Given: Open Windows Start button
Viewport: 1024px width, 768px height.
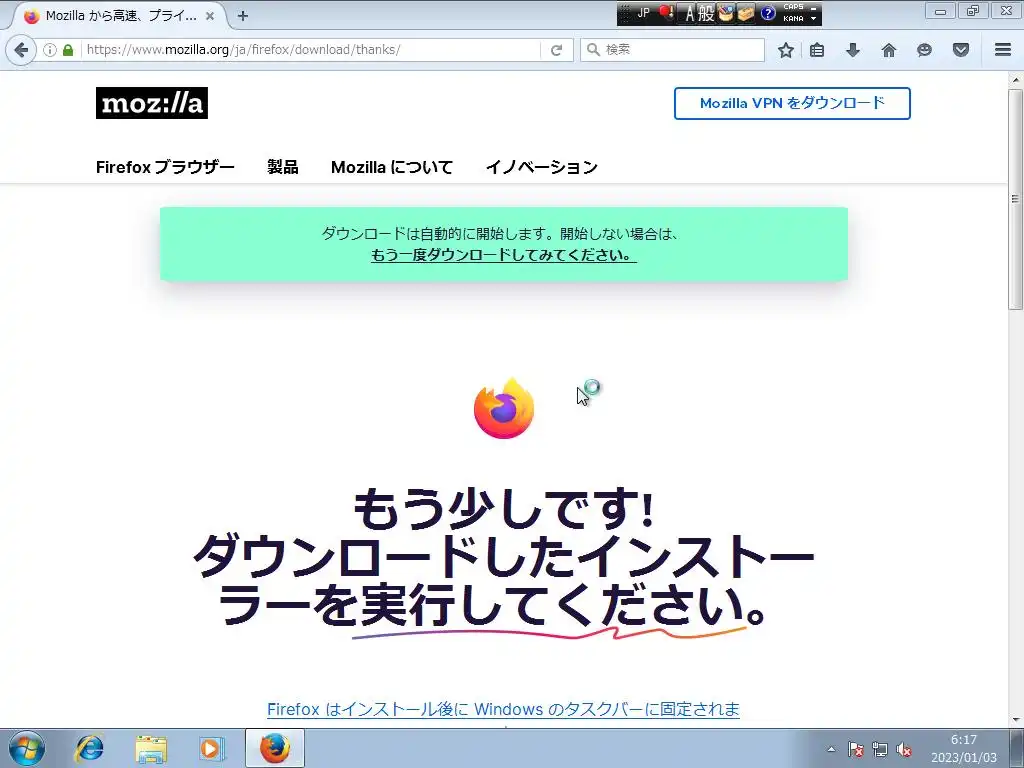Looking at the screenshot, I should pos(27,748).
